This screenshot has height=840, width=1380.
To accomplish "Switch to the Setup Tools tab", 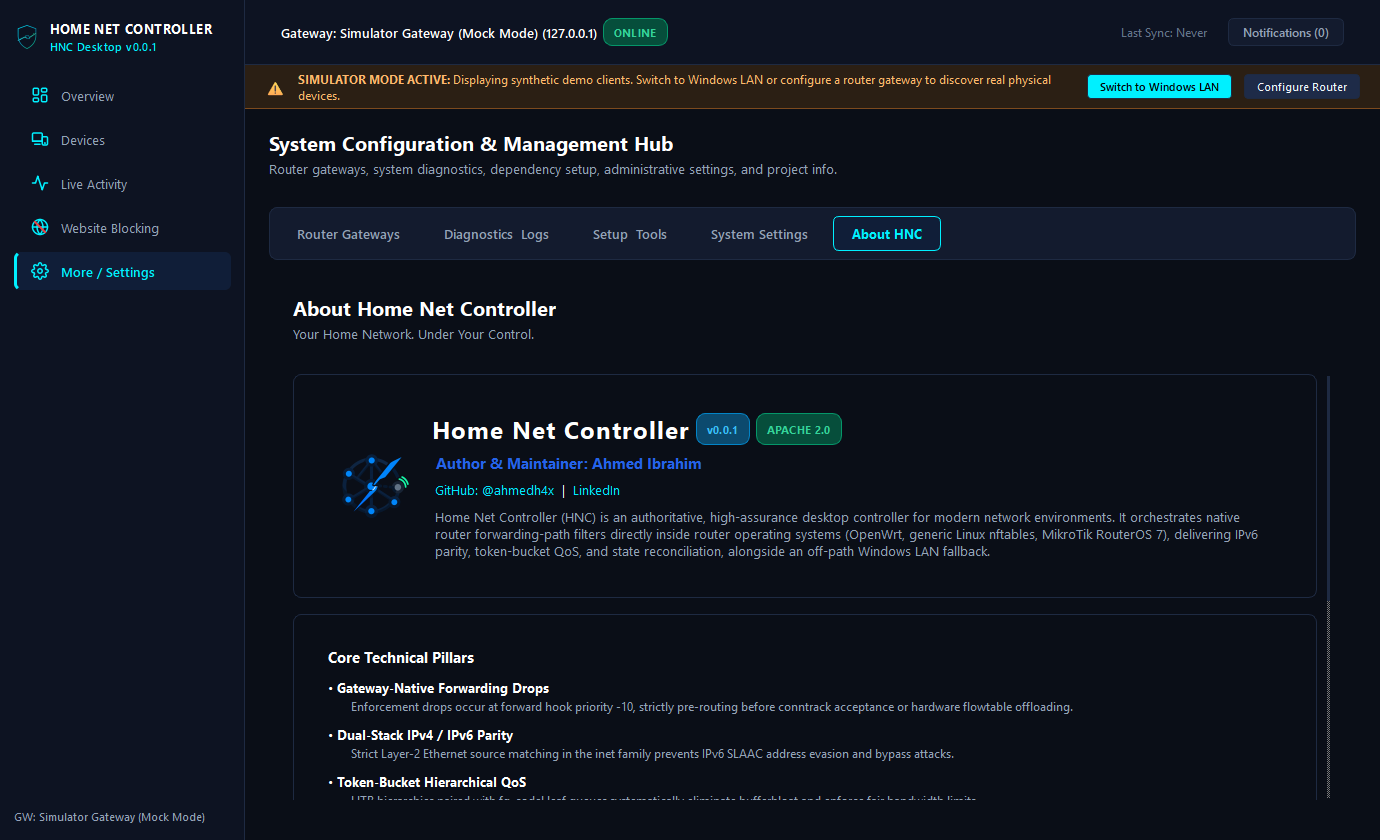I will pos(630,234).
